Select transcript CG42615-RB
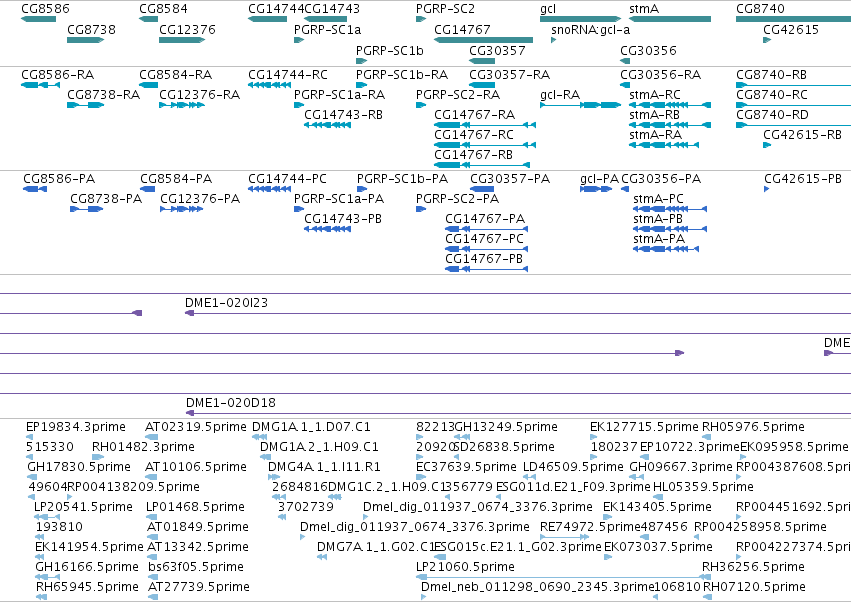Image resolution: width=851 pixels, height=602 pixels. (767, 145)
